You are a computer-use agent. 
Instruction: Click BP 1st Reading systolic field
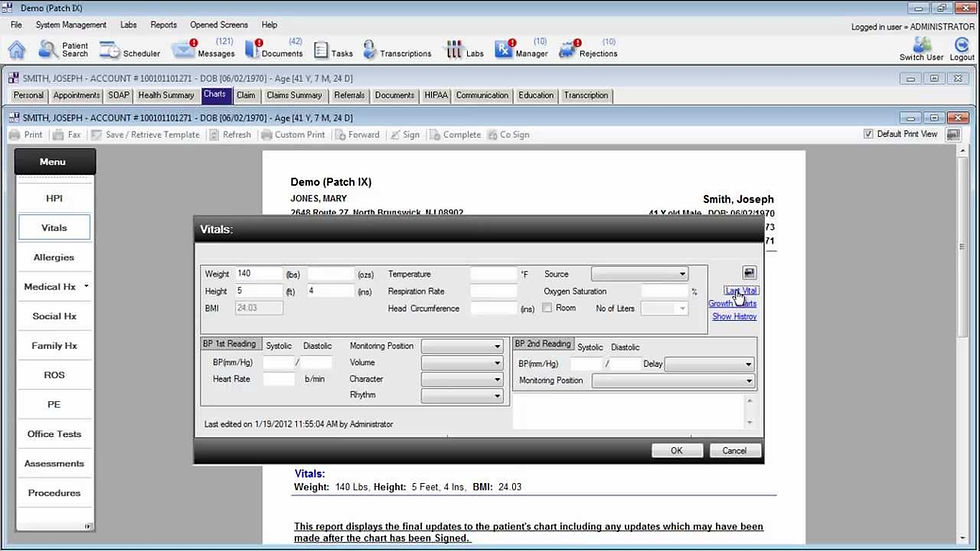(279, 362)
